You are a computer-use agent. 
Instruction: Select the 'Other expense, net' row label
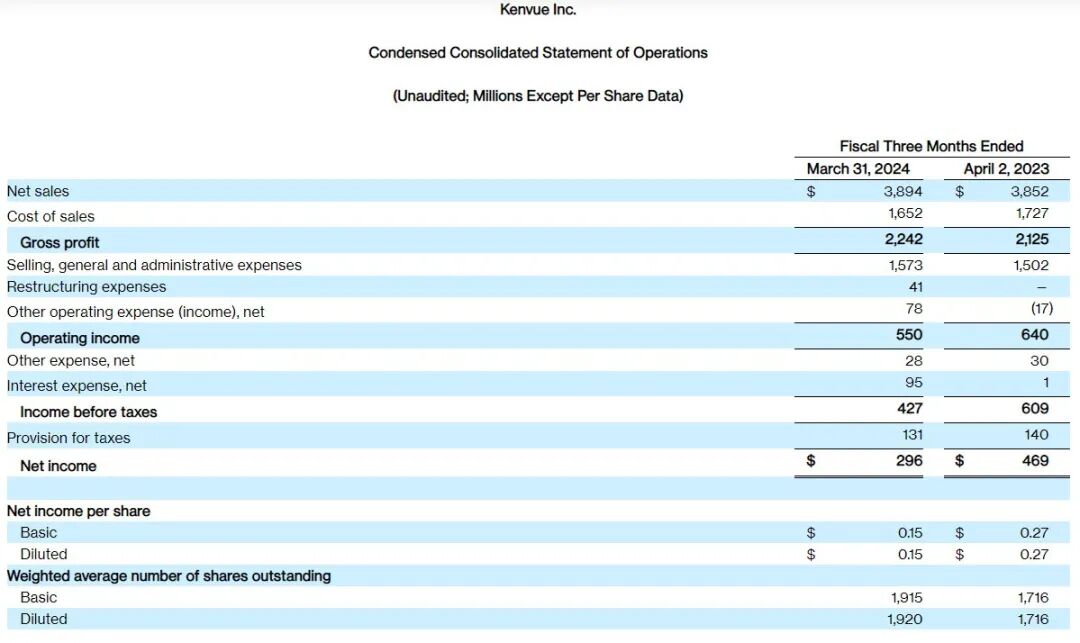coord(71,361)
